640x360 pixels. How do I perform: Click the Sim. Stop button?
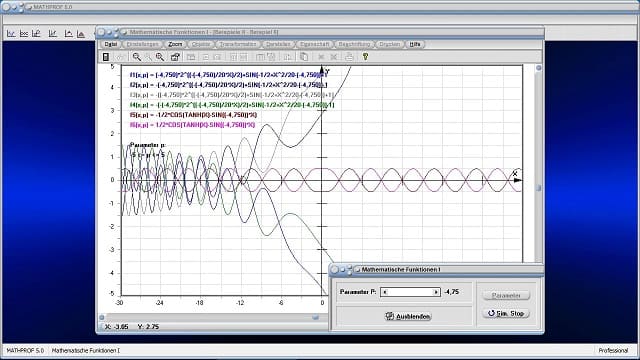pyautogui.click(x=506, y=313)
